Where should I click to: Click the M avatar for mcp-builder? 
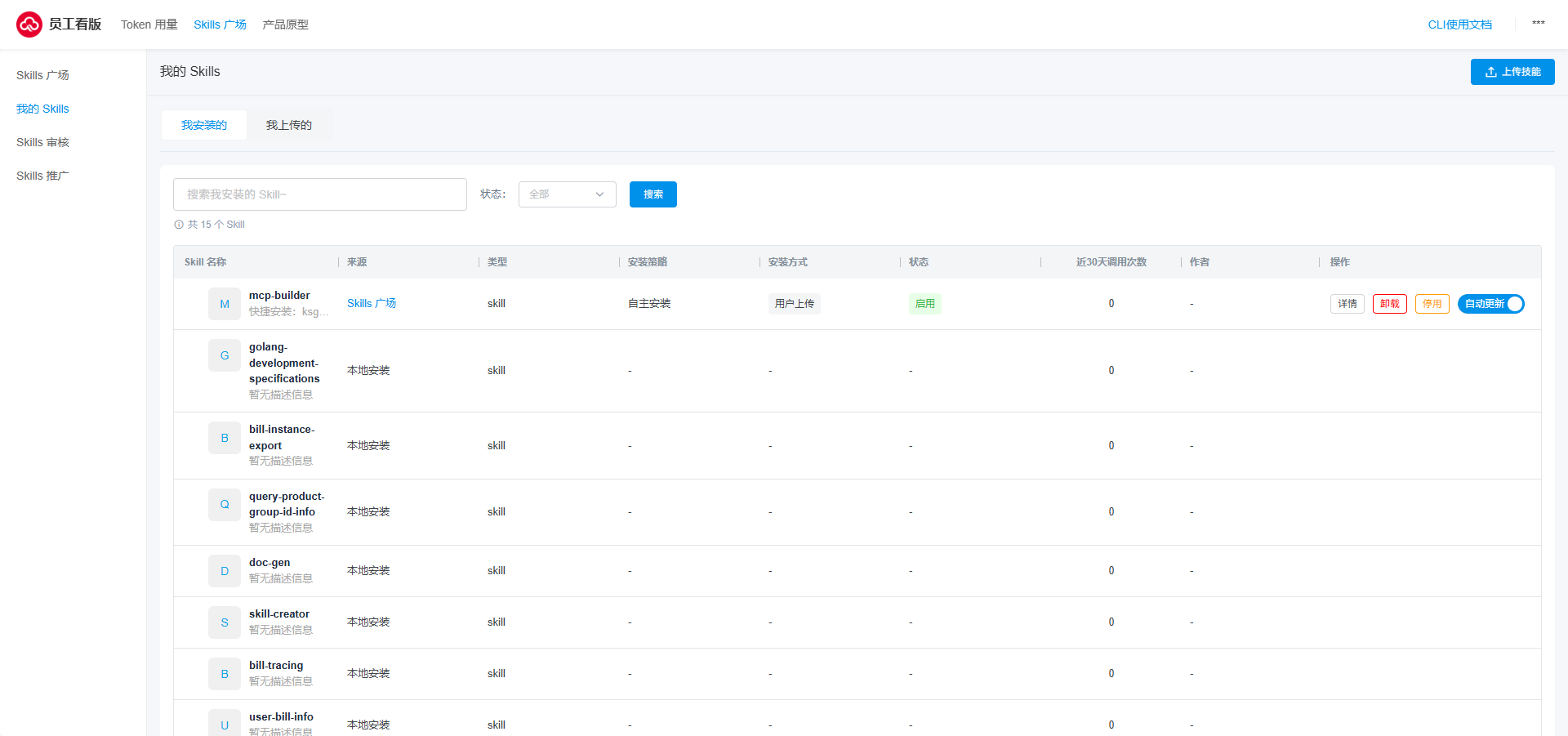pos(225,304)
